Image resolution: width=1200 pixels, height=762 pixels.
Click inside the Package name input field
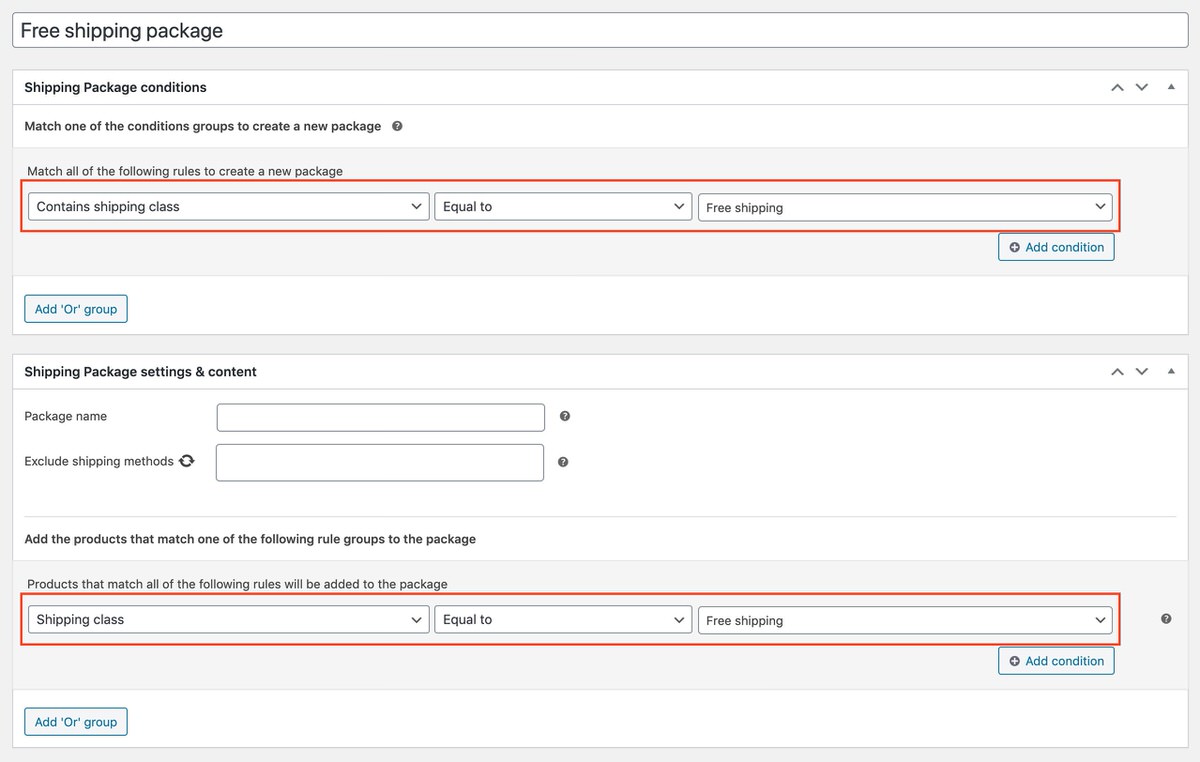380,416
